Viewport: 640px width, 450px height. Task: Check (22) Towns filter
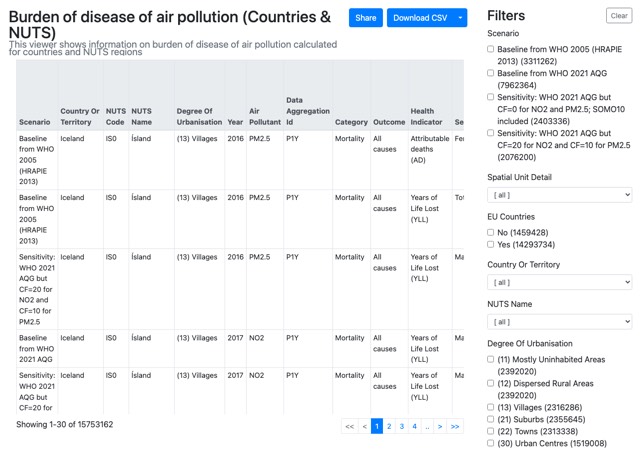(491, 431)
